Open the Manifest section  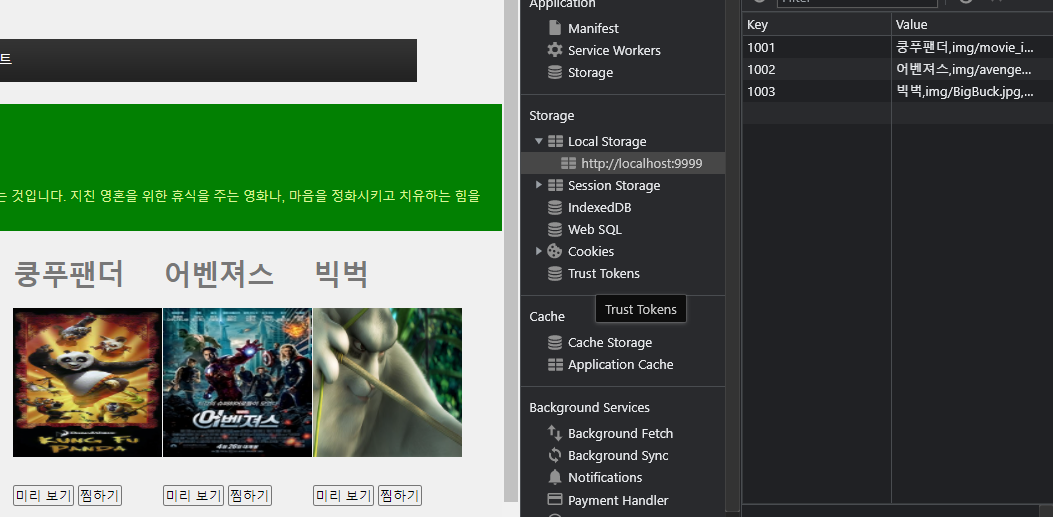(x=593, y=28)
